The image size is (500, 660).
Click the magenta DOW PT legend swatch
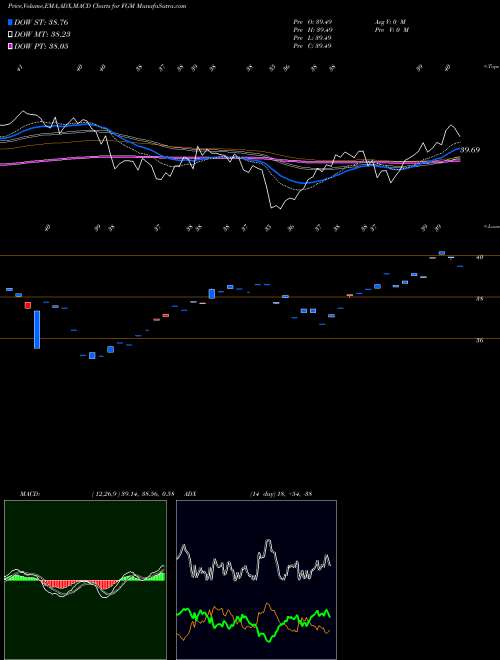(x=11, y=46)
